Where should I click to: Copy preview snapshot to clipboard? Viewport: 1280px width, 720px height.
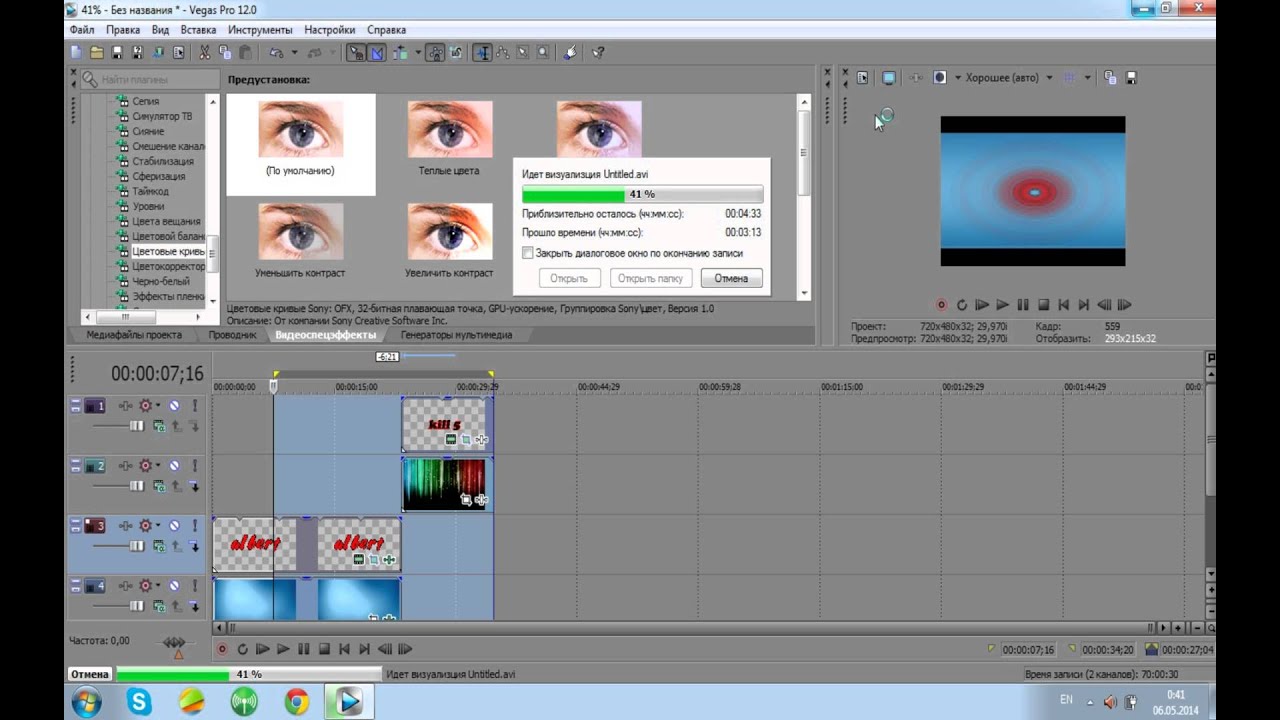pos(1110,77)
